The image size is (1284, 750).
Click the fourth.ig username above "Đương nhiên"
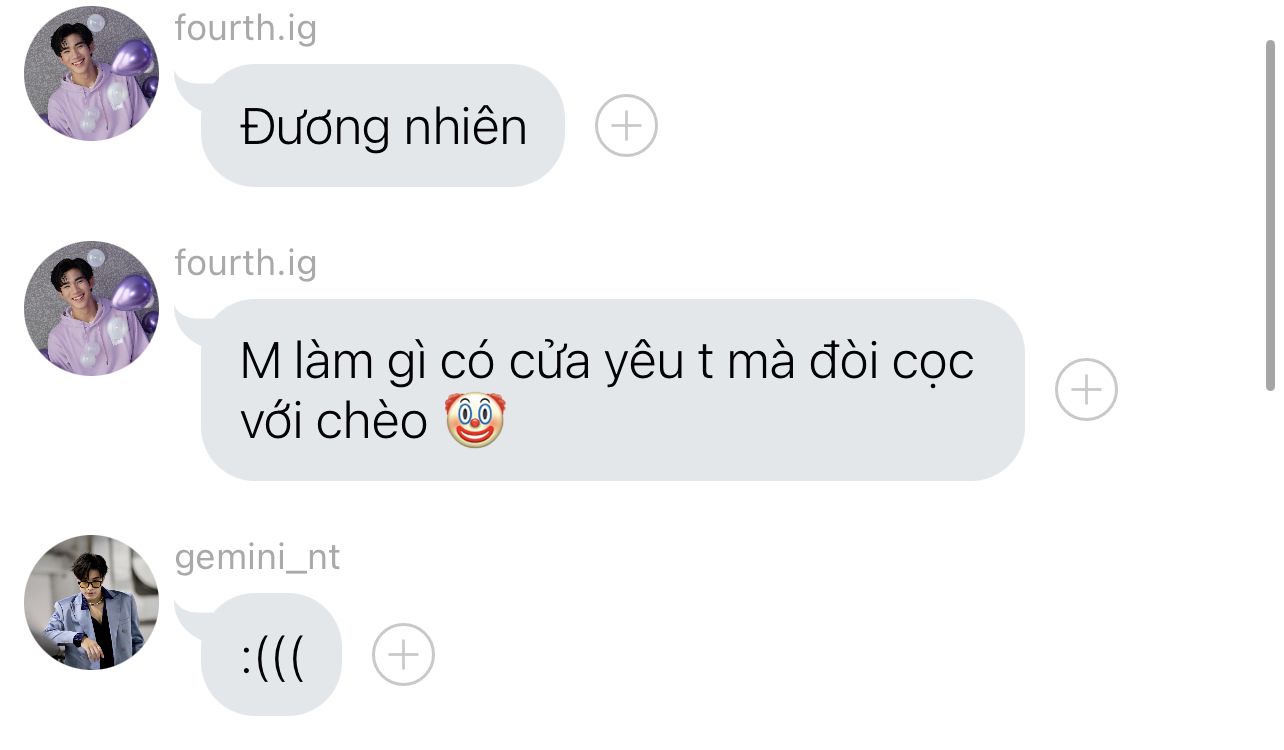pyautogui.click(x=245, y=27)
